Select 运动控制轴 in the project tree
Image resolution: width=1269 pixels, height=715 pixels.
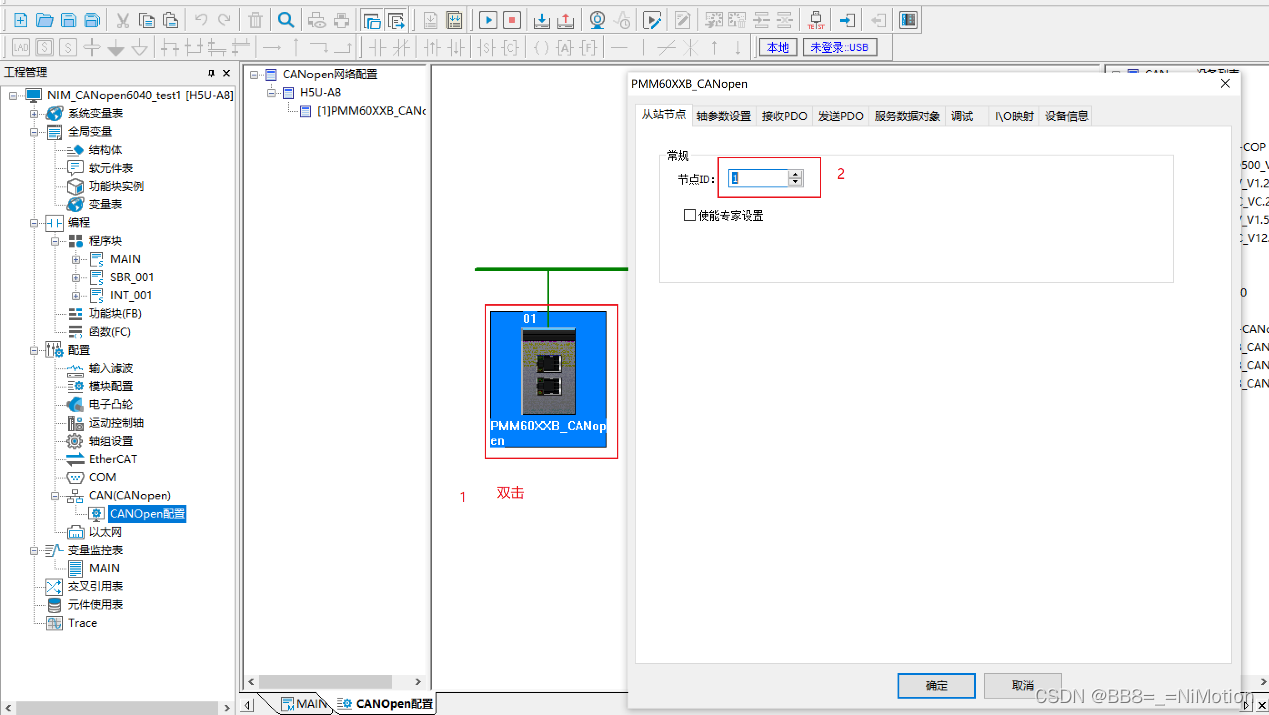point(116,422)
